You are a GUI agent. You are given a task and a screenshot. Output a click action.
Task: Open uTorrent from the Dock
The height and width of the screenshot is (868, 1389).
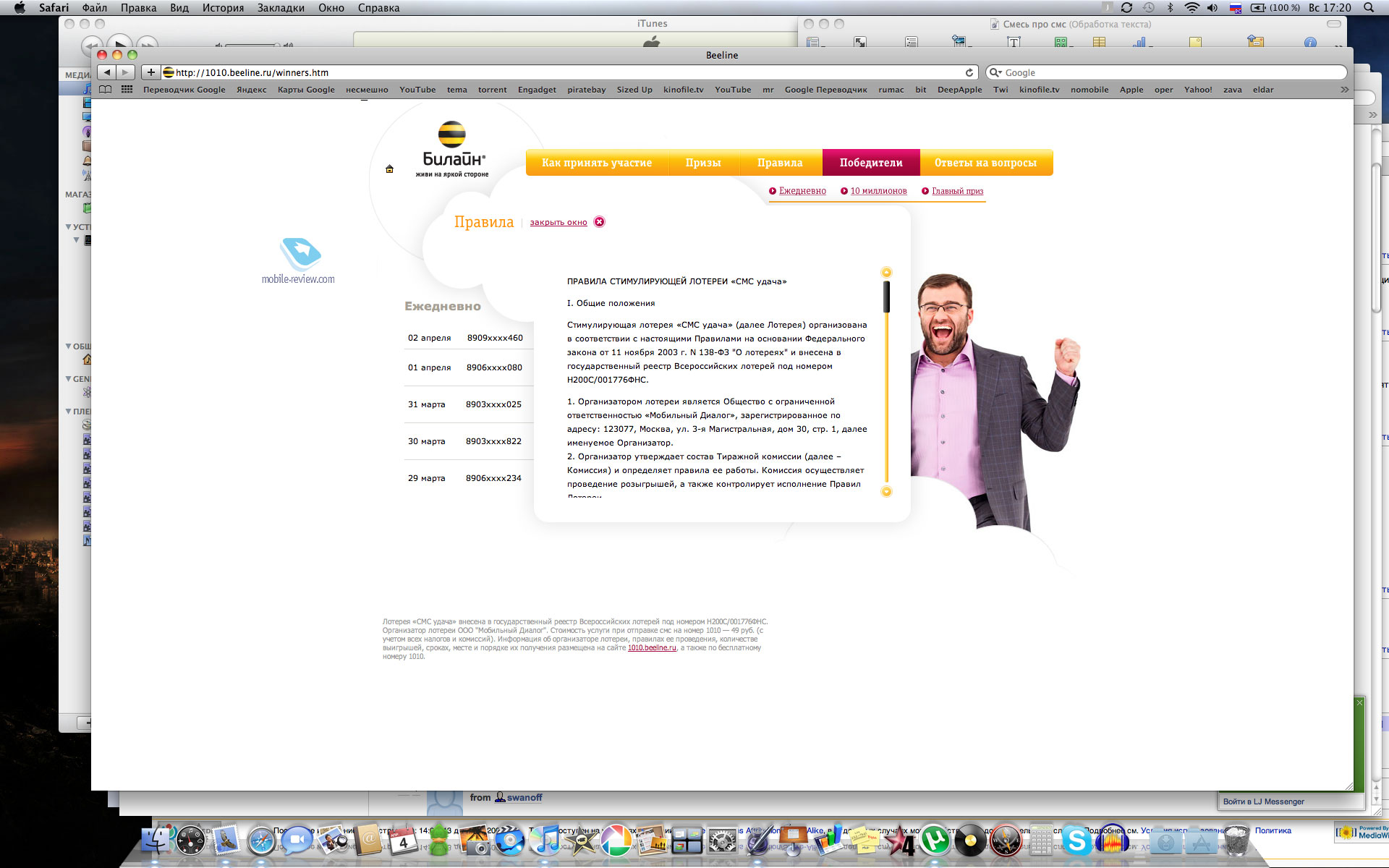(x=935, y=841)
